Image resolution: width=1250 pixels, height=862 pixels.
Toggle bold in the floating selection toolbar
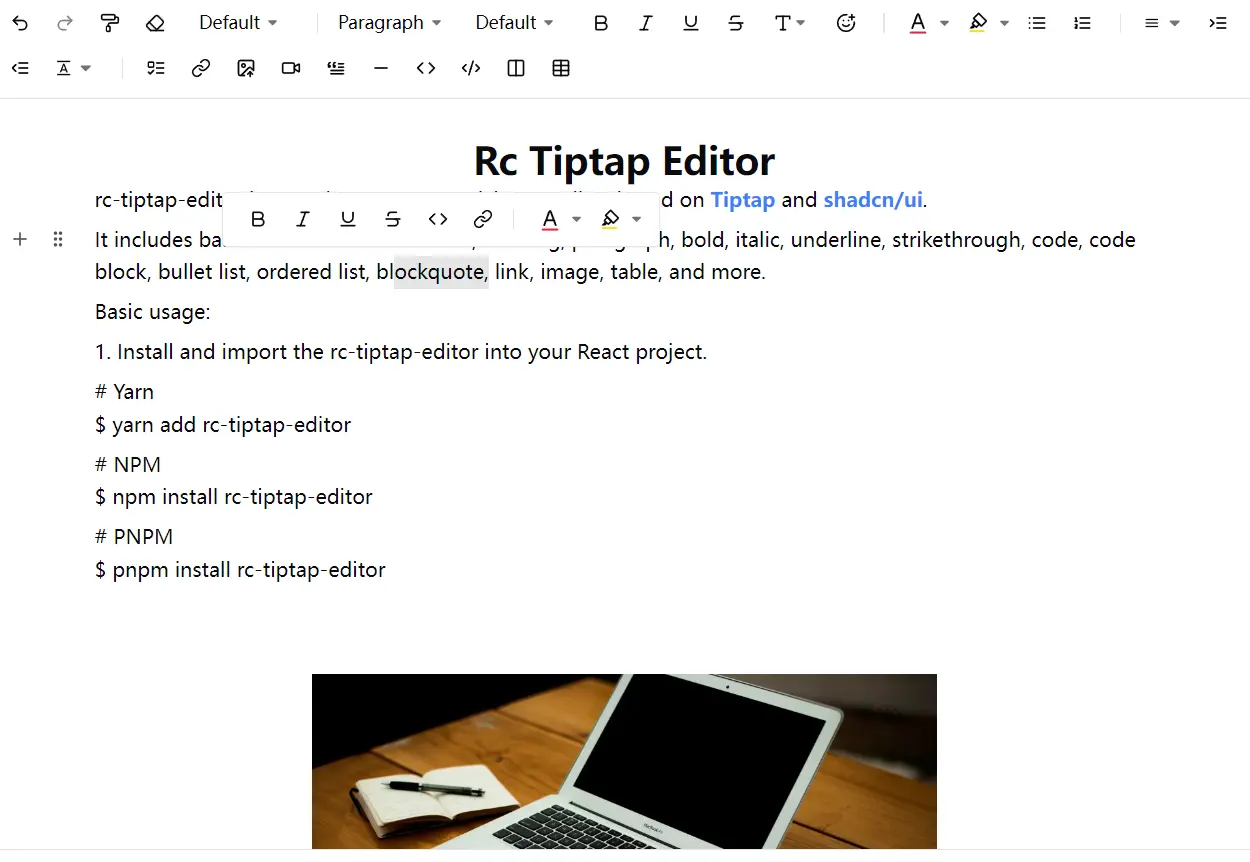pos(258,219)
